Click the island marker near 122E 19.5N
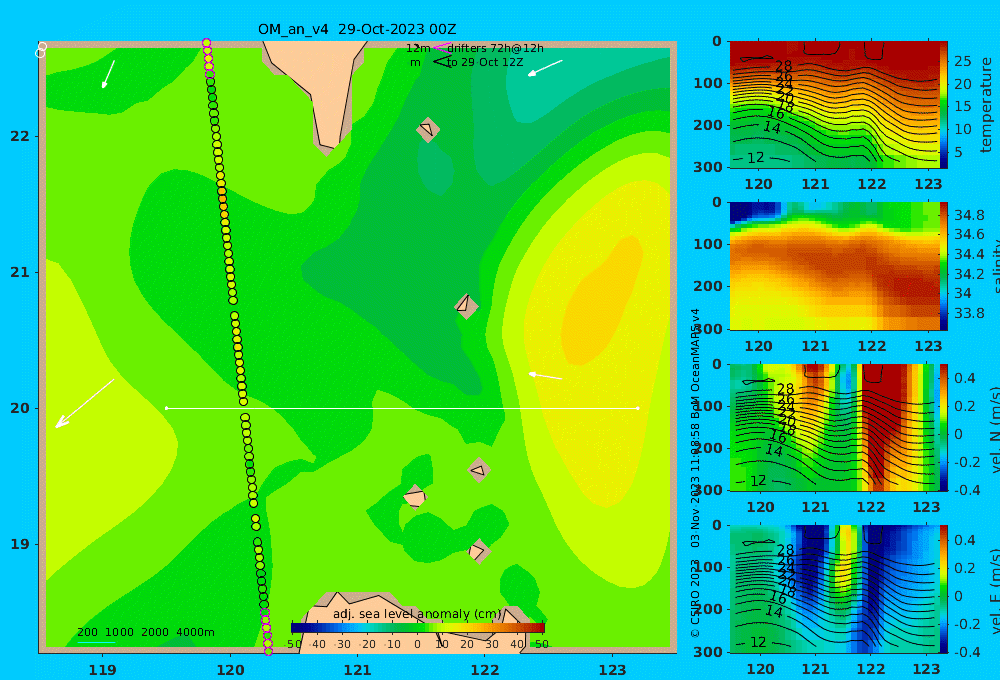1000x680 pixels. click(x=479, y=470)
